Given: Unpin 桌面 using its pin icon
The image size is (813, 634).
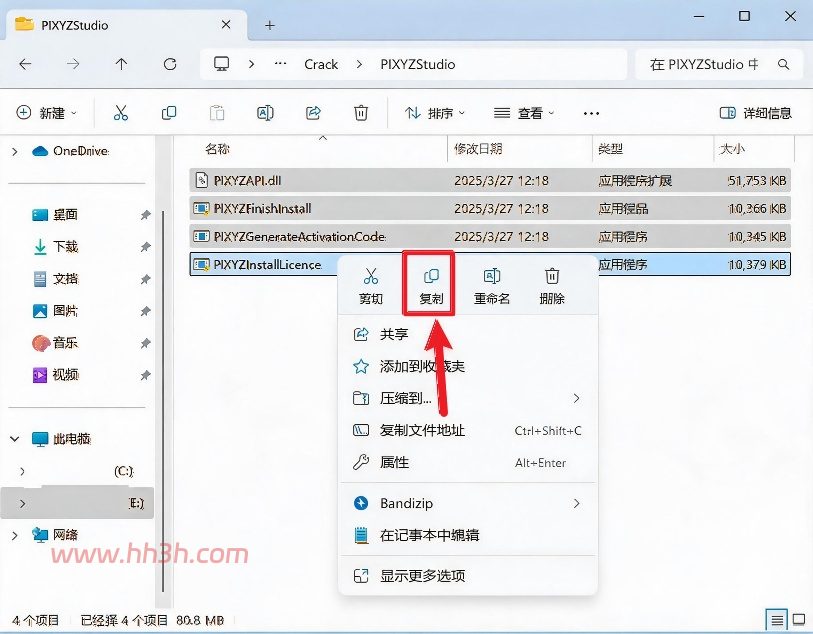Looking at the screenshot, I should (x=146, y=214).
